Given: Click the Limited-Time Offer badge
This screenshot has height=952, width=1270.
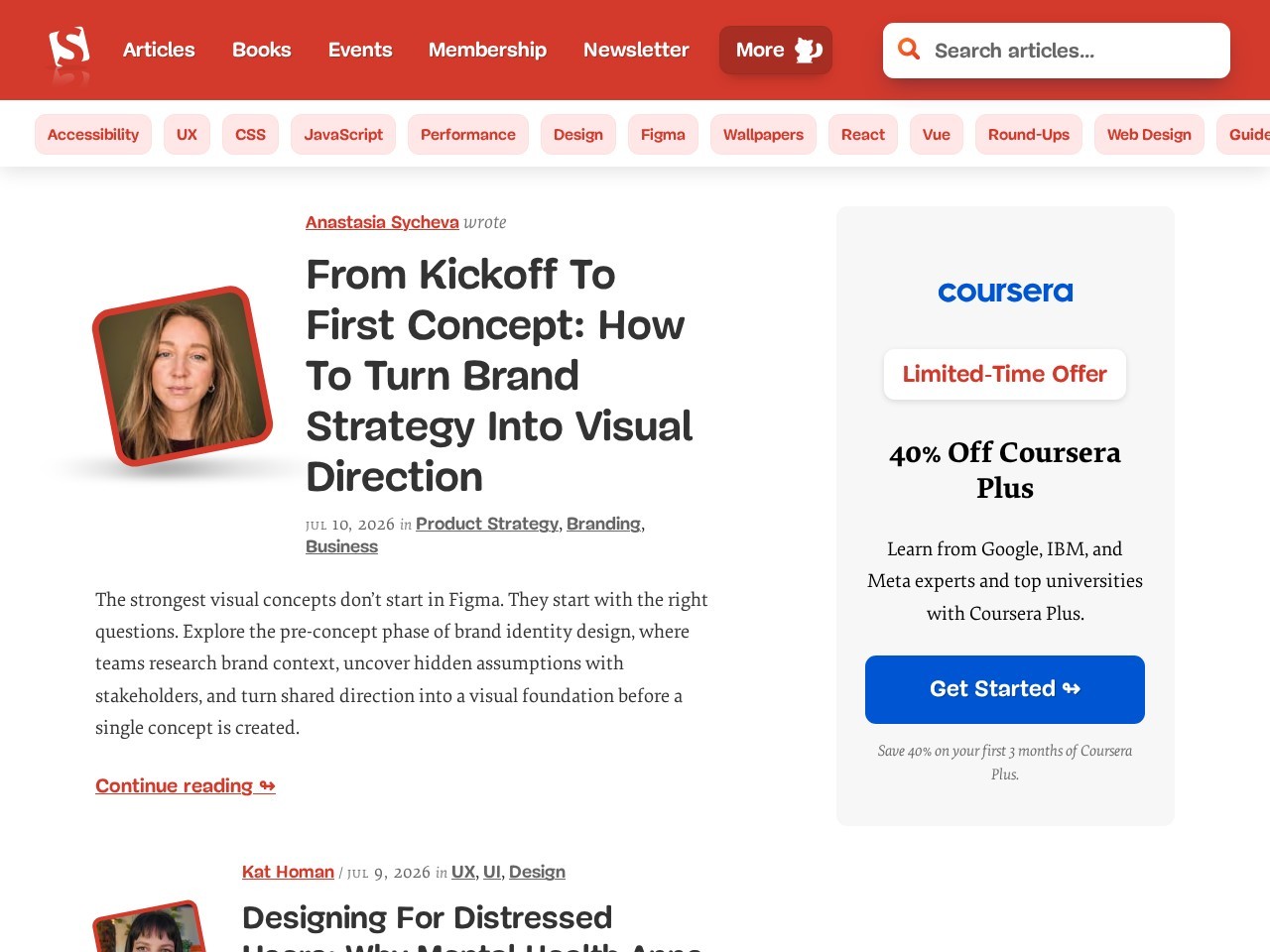Looking at the screenshot, I should click(x=1005, y=374).
